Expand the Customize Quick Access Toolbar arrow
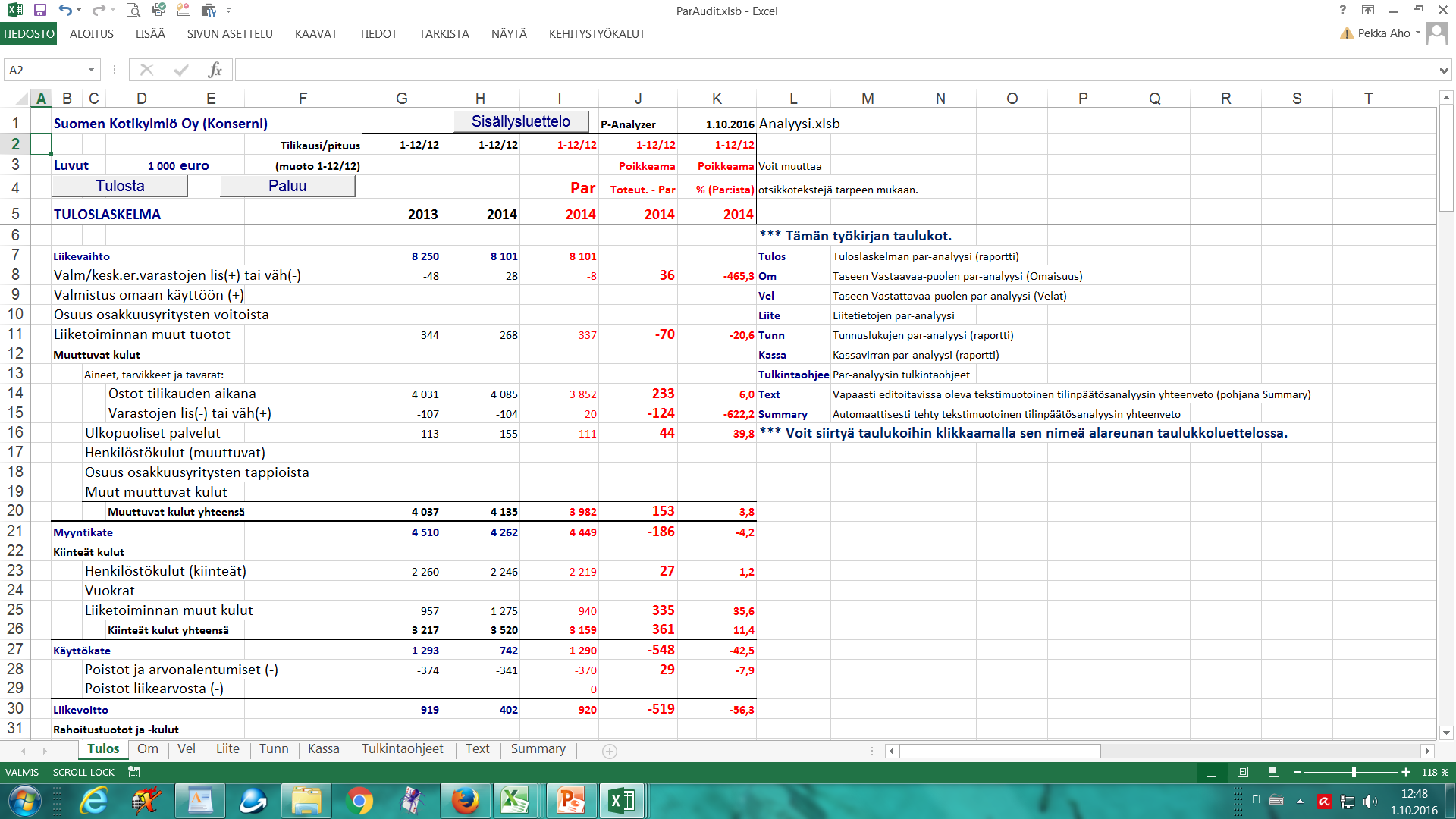Screen dimensions: 1456x819 pyautogui.click(x=228, y=11)
